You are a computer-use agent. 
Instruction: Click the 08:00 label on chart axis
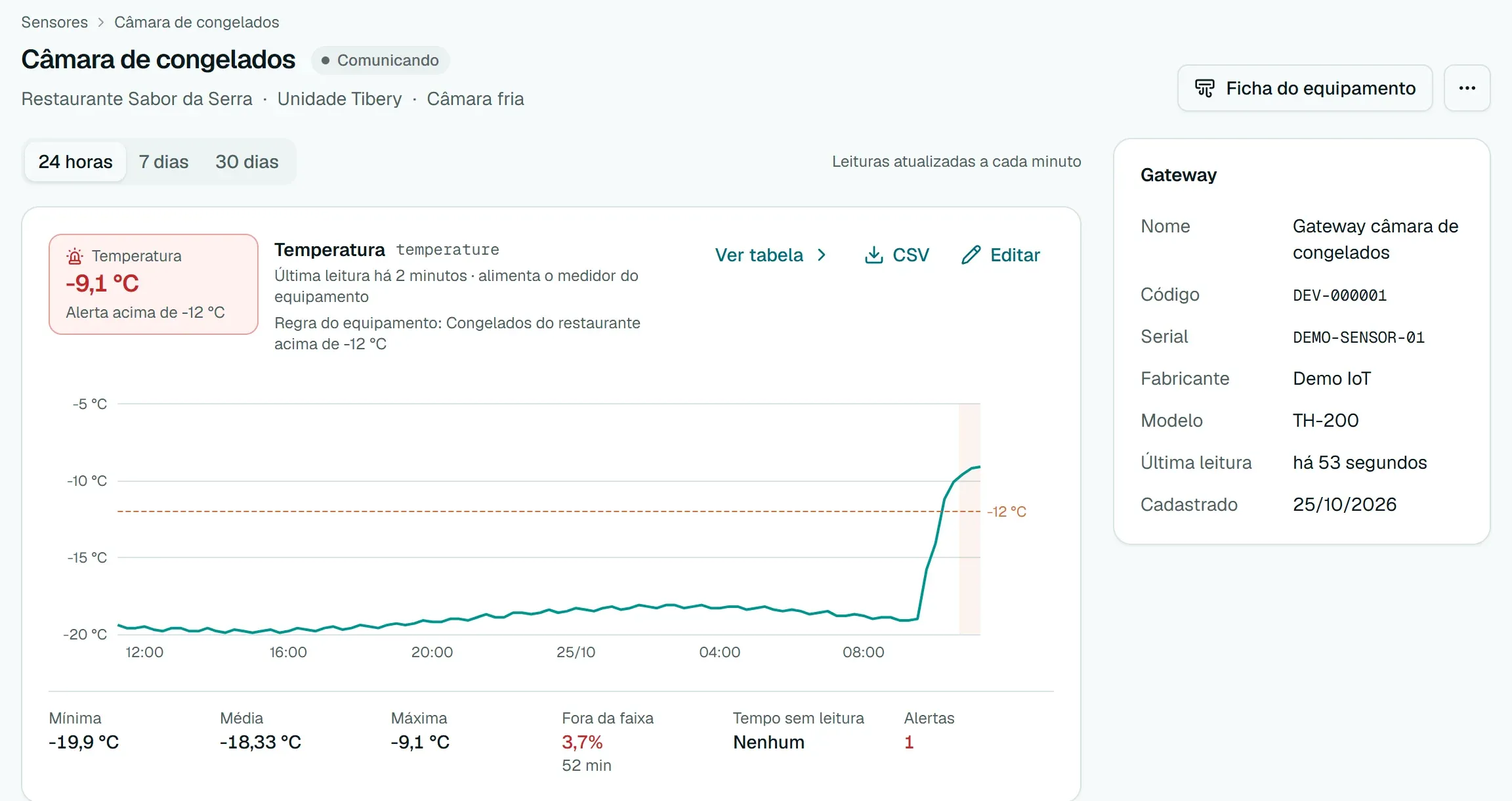click(863, 652)
